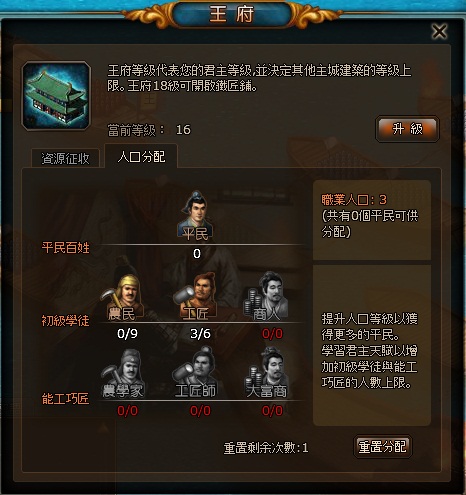Viewport: 466px width, 495px height.
Task: Click the 農民 farmer portrait icon
Action: point(123,297)
